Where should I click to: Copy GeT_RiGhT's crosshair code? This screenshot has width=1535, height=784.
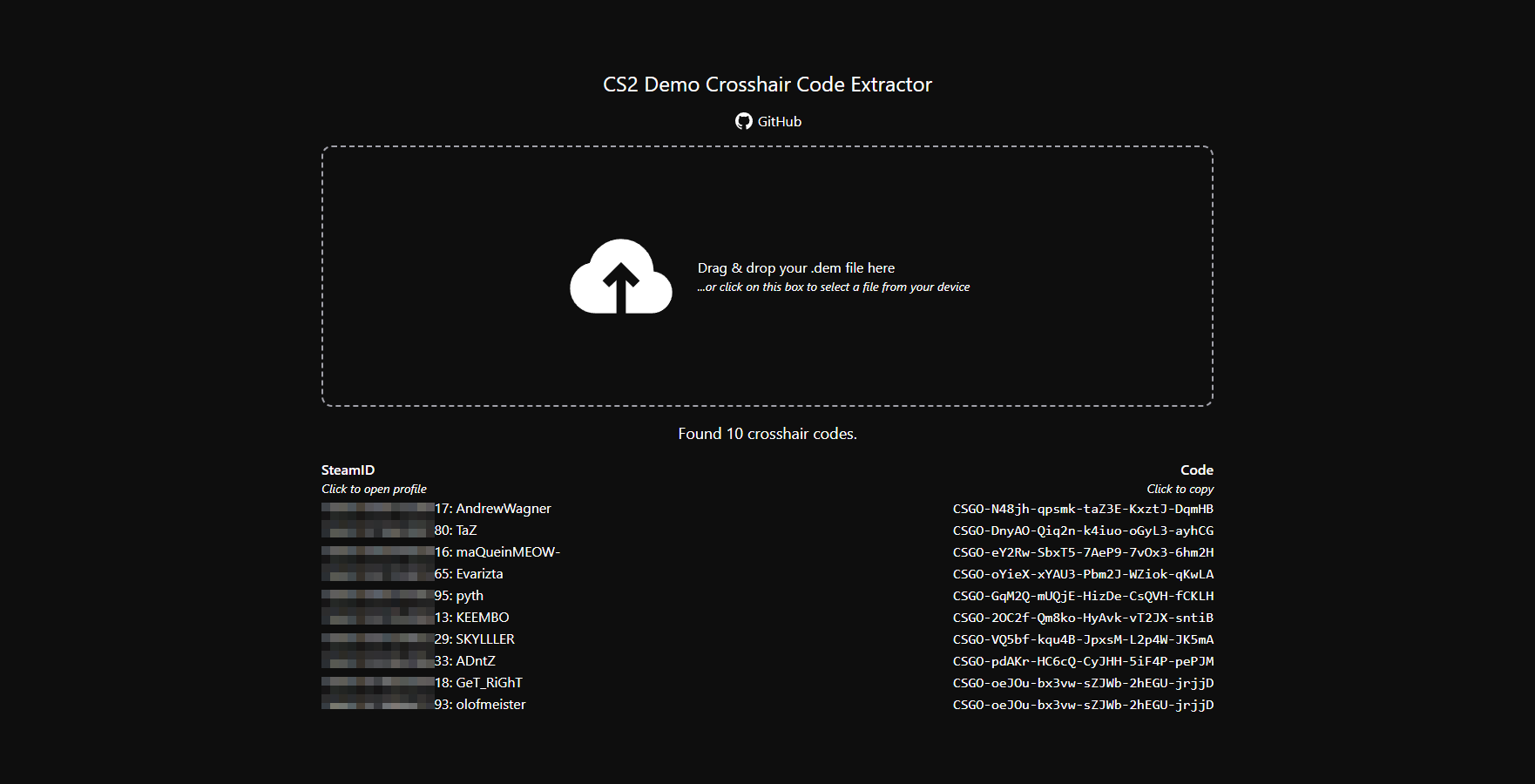tap(1083, 683)
